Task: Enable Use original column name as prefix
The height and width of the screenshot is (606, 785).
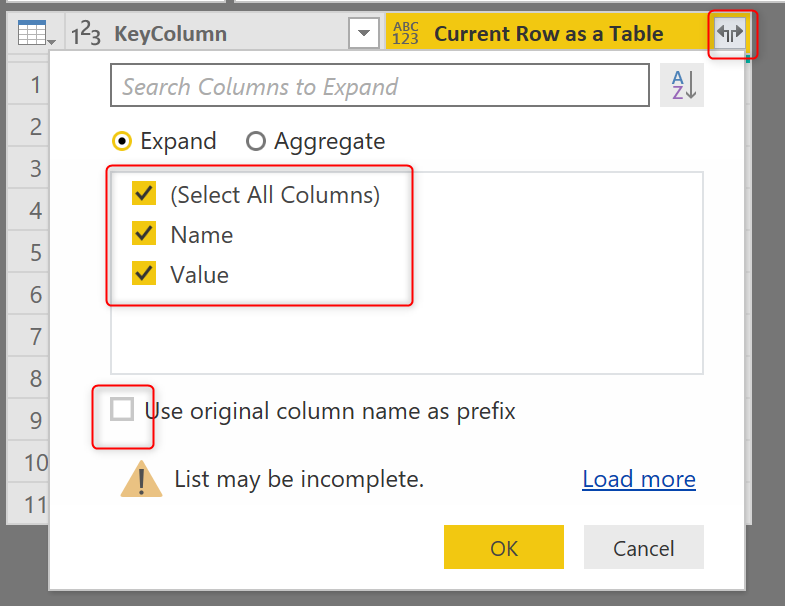Action: click(123, 410)
